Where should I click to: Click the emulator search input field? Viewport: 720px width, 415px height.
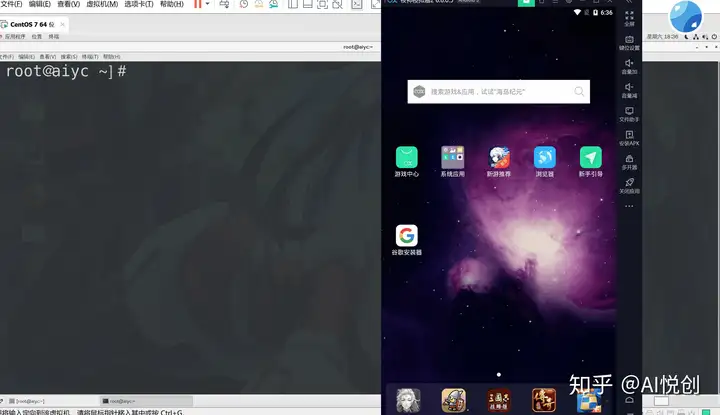pos(499,92)
